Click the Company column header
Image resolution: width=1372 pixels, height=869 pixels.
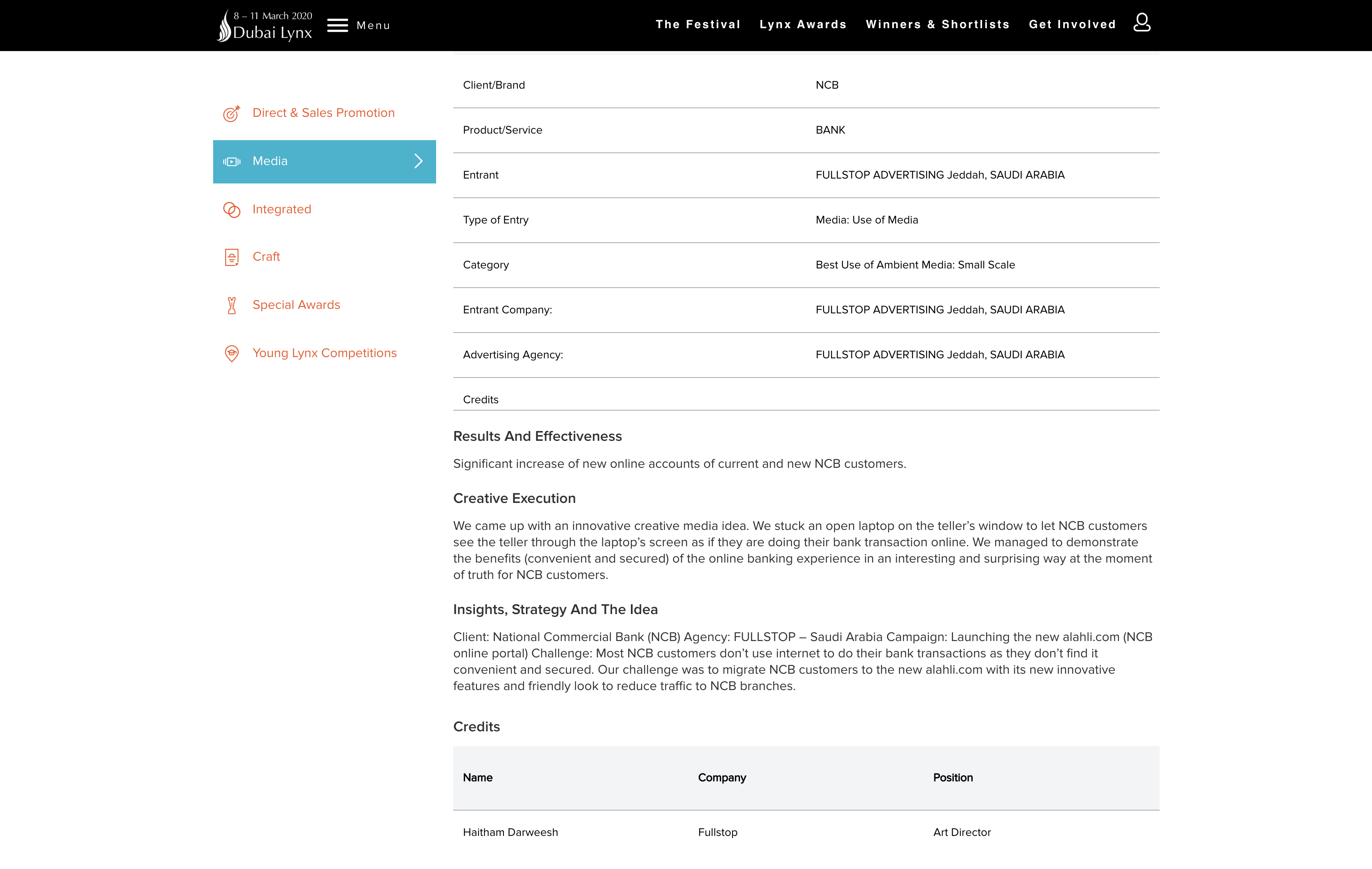point(722,778)
